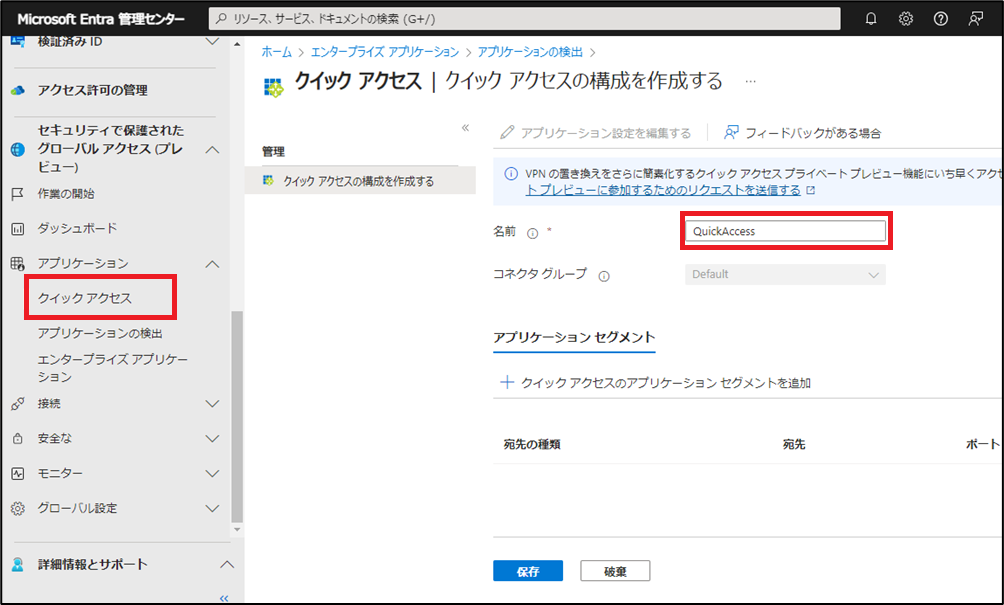The width and height of the screenshot is (1004, 605).
Task: Collapse the 管理 blade menu double chevron
Action: tap(466, 127)
